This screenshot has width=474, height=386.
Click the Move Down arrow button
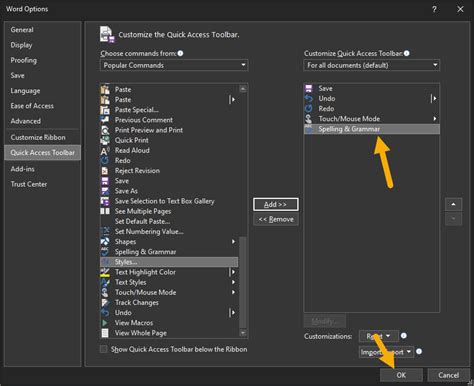coord(453,219)
